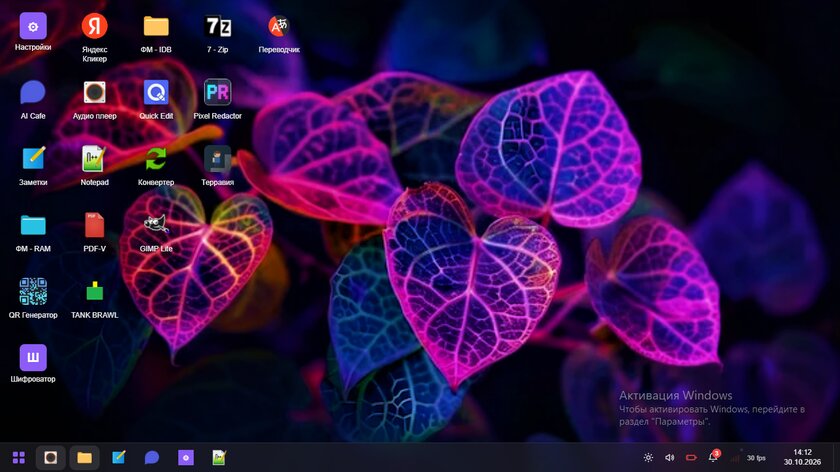Open the volume speaker tray icon
Screen dimensions: 840x472
670,458
